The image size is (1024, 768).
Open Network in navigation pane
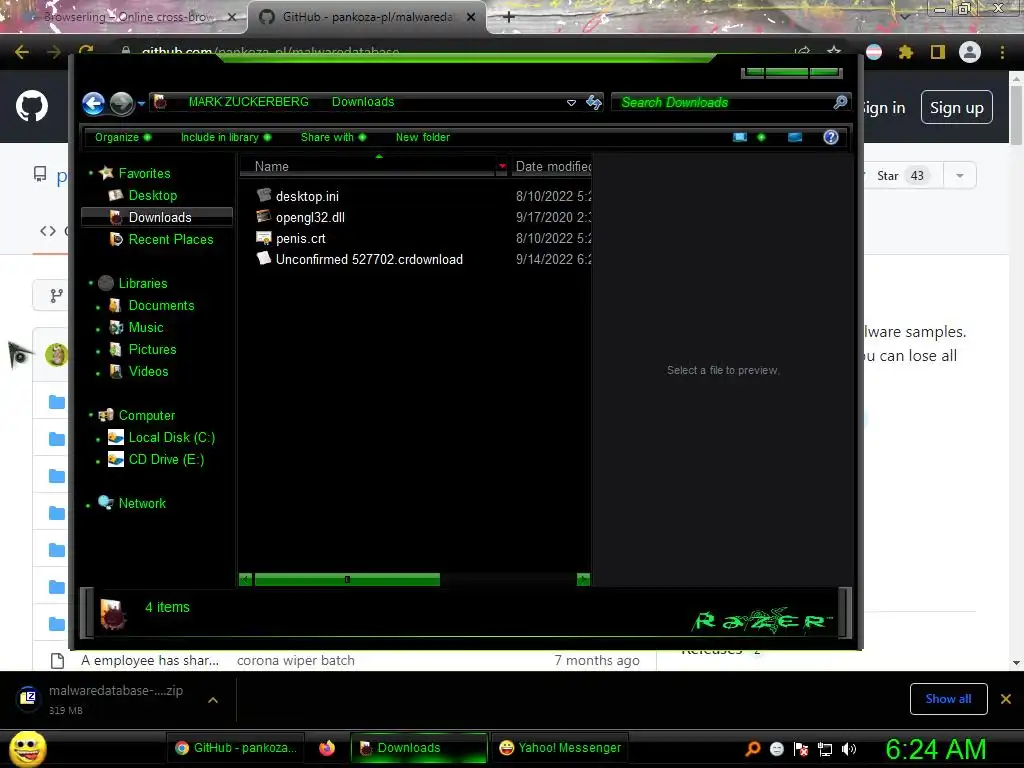pos(142,504)
